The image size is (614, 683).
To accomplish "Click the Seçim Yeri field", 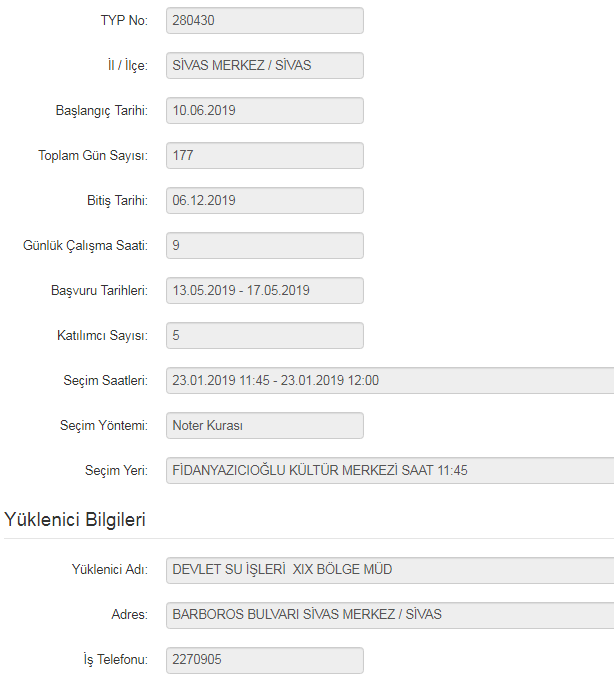I will [x=389, y=470].
